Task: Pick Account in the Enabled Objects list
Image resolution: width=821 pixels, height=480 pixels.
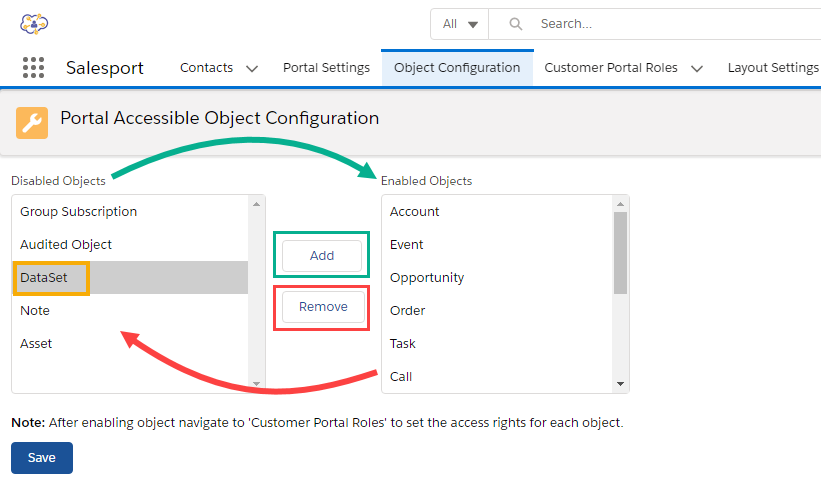Action: [x=415, y=212]
